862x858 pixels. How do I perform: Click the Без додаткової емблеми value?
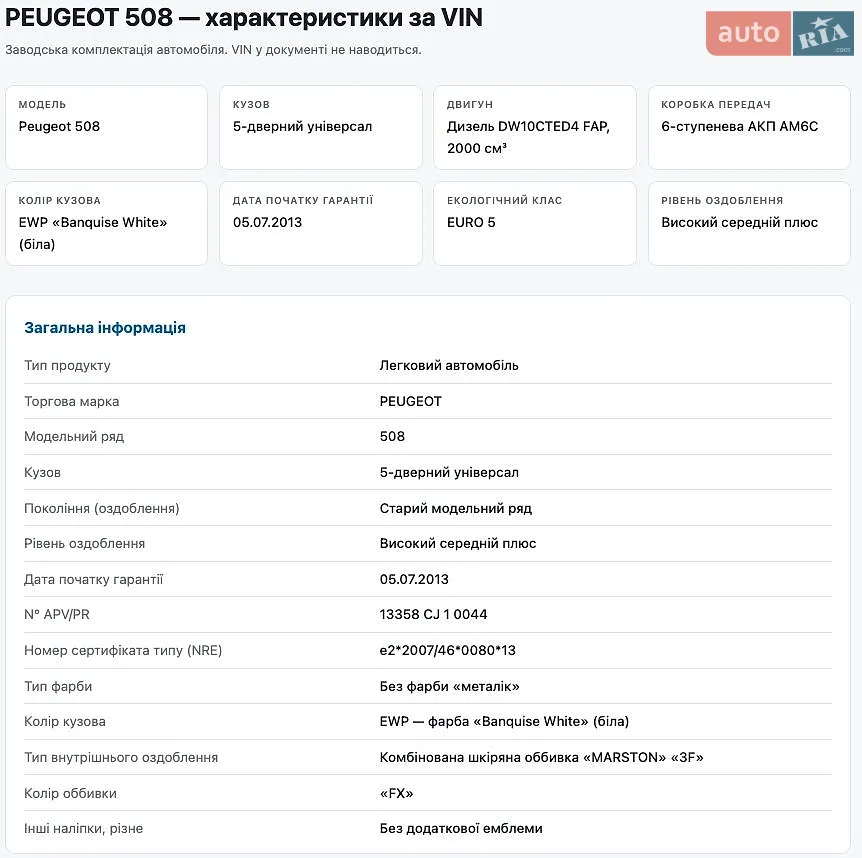(x=461, y=829)
